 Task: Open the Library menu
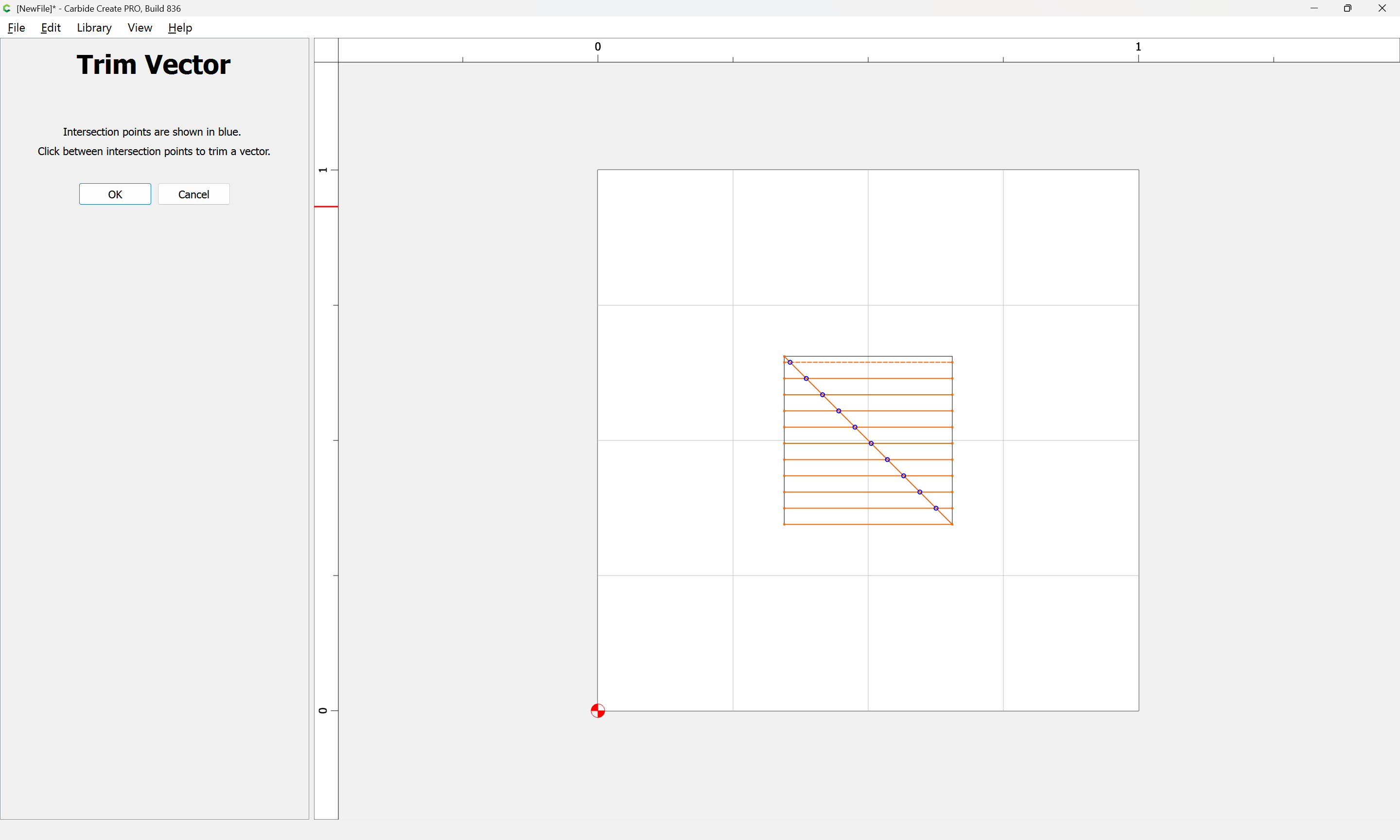click(x=94, y=28)
